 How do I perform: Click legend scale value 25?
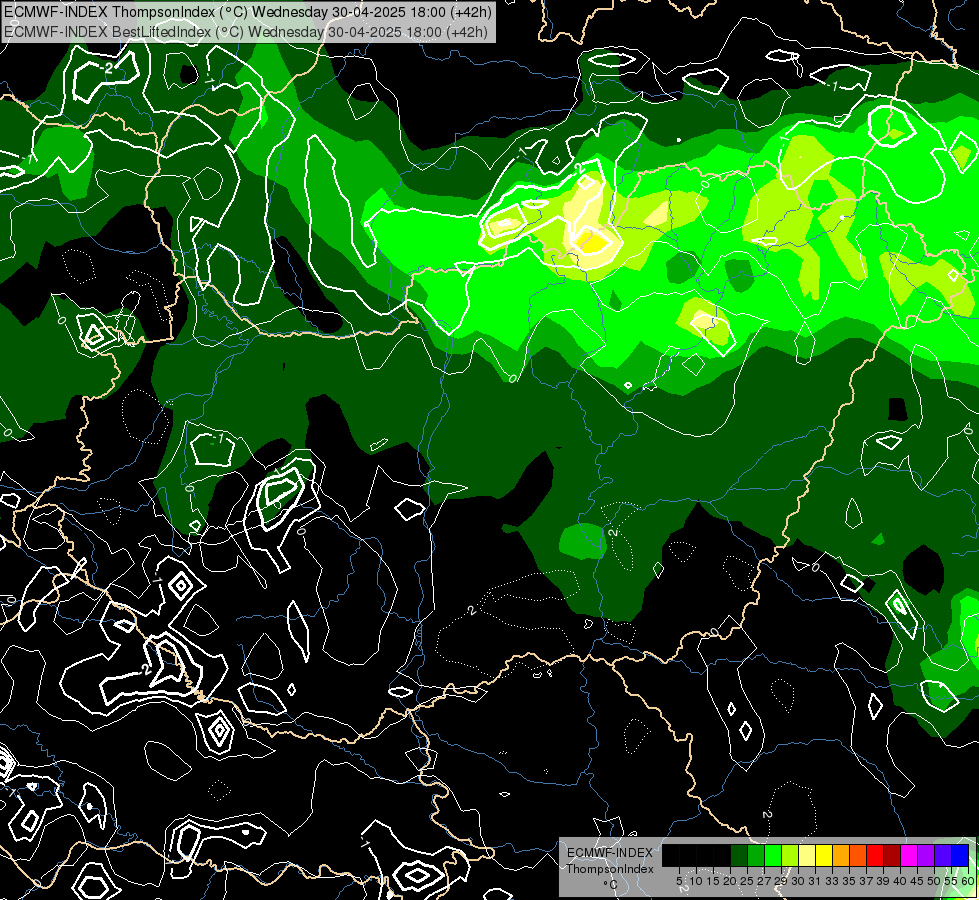[747, 881]
